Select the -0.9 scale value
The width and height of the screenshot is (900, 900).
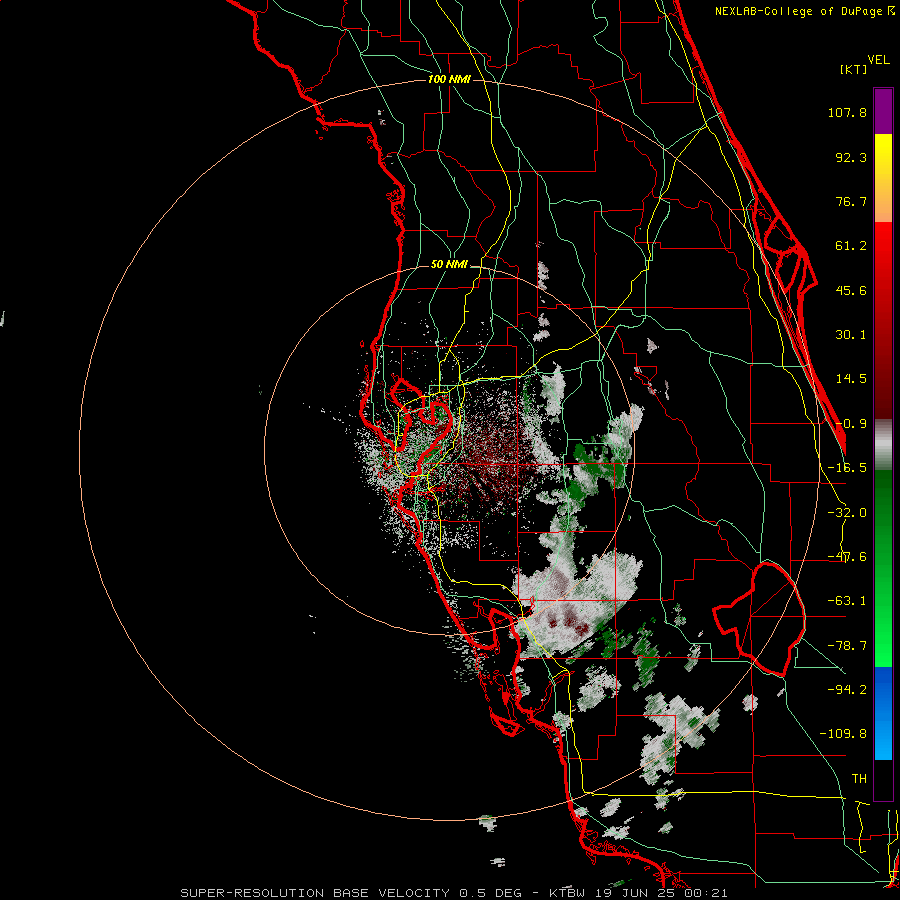click(851, 424)
